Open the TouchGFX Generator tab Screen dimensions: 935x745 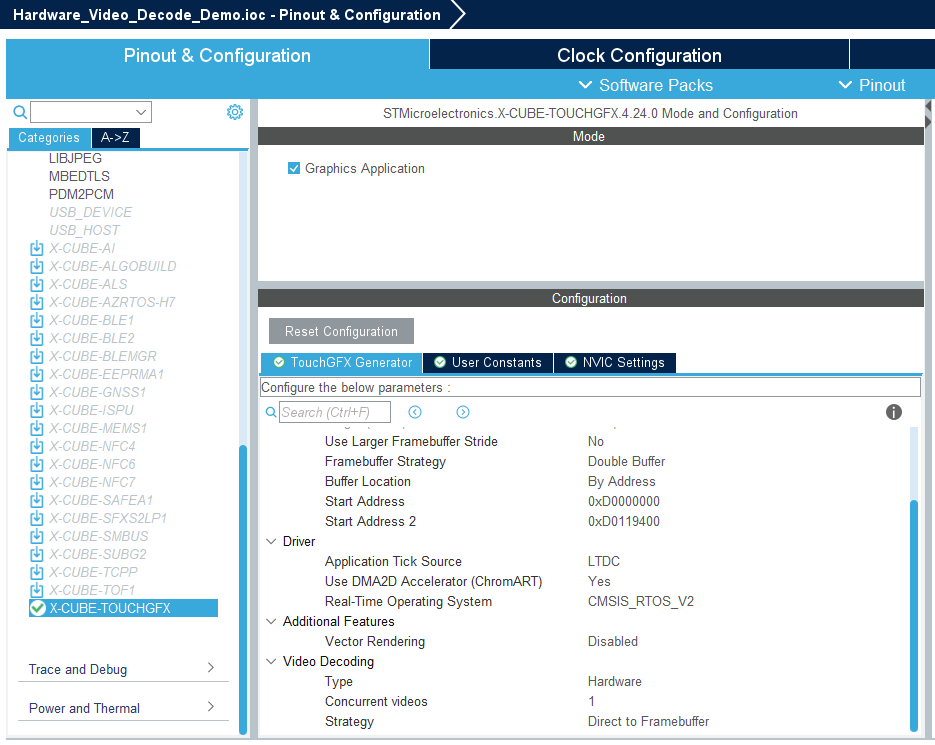coord(342,363)
